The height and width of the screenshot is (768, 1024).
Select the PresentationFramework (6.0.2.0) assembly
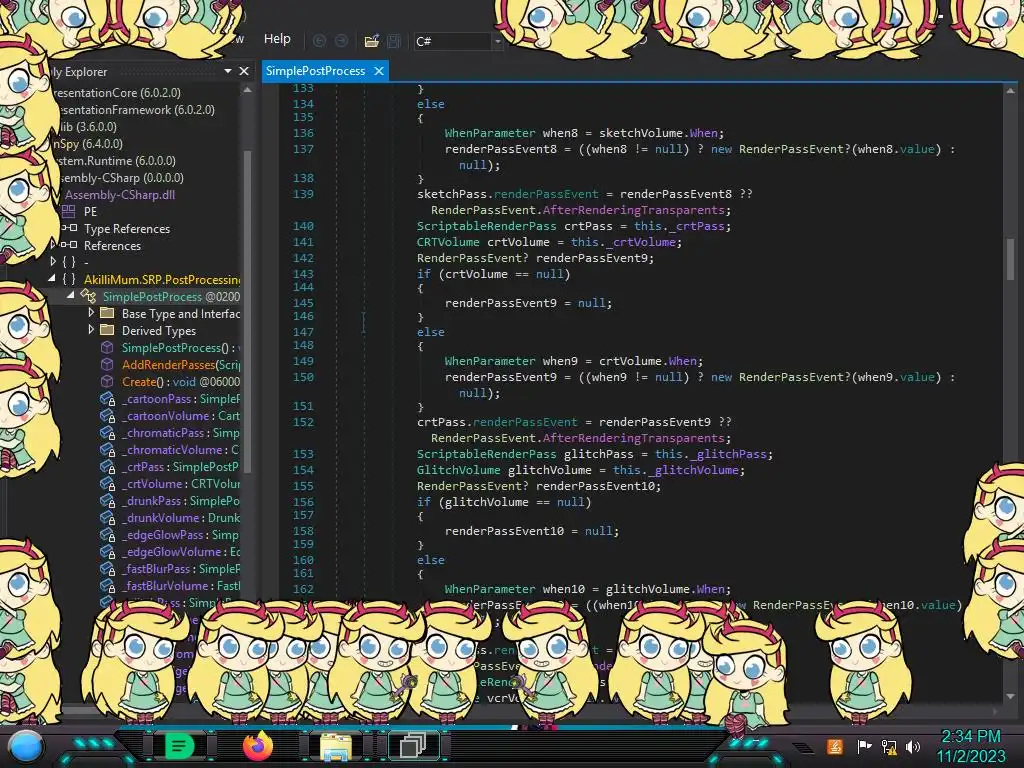(135, 110)
